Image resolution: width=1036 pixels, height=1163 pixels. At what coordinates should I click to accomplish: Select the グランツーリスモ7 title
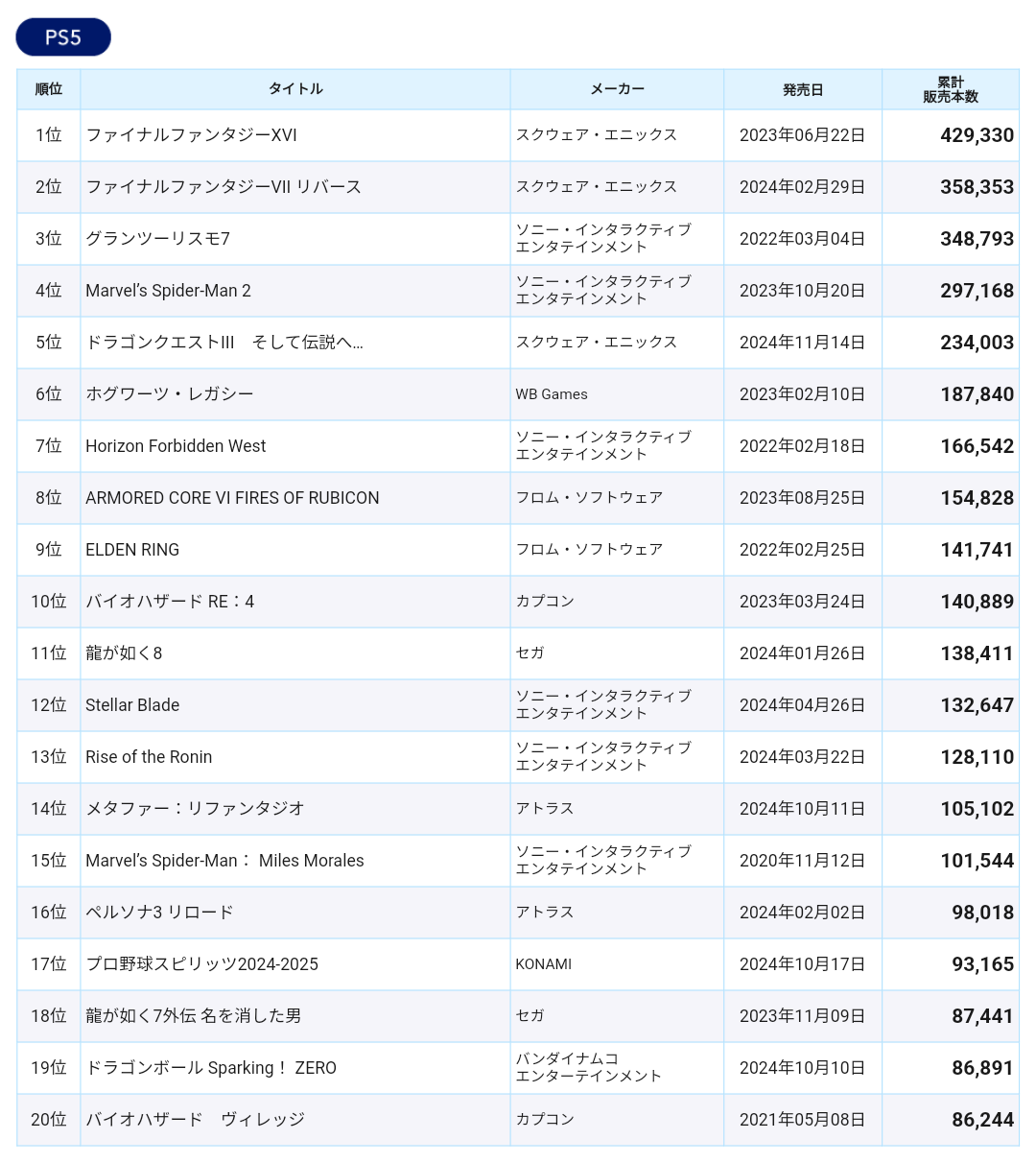[158, 239]
